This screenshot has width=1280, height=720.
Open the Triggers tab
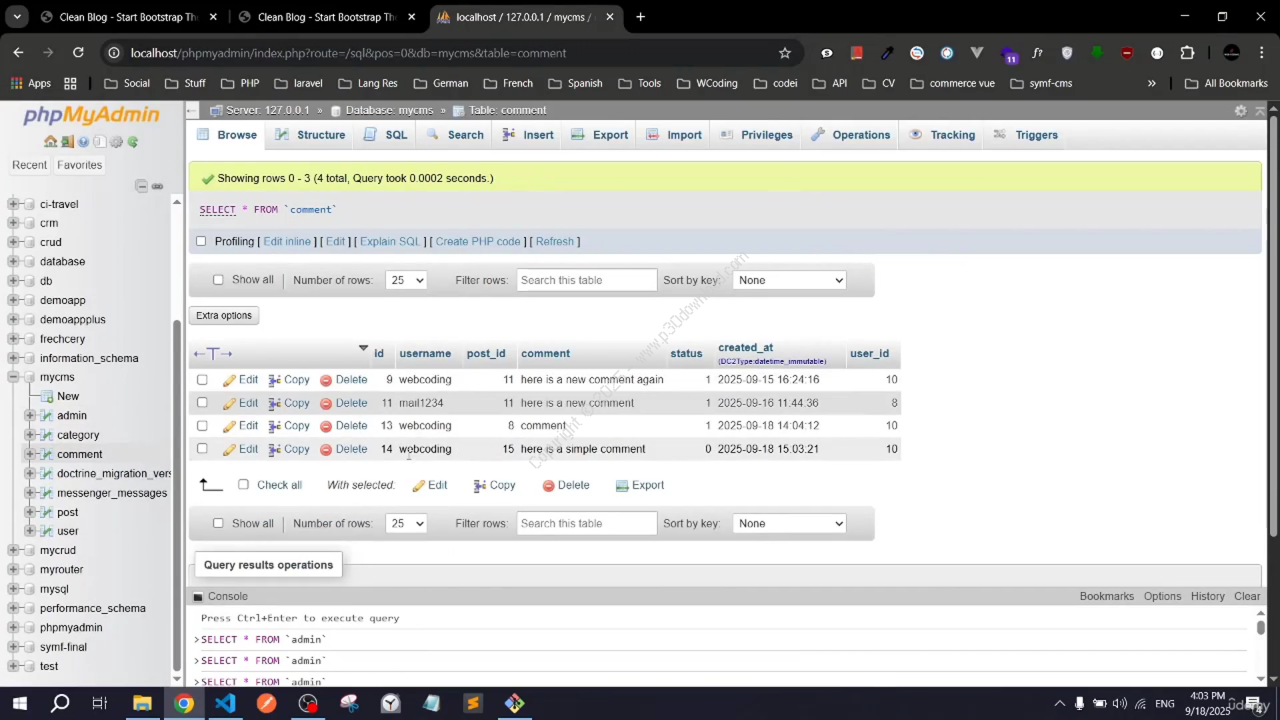tap(1025, 135)
